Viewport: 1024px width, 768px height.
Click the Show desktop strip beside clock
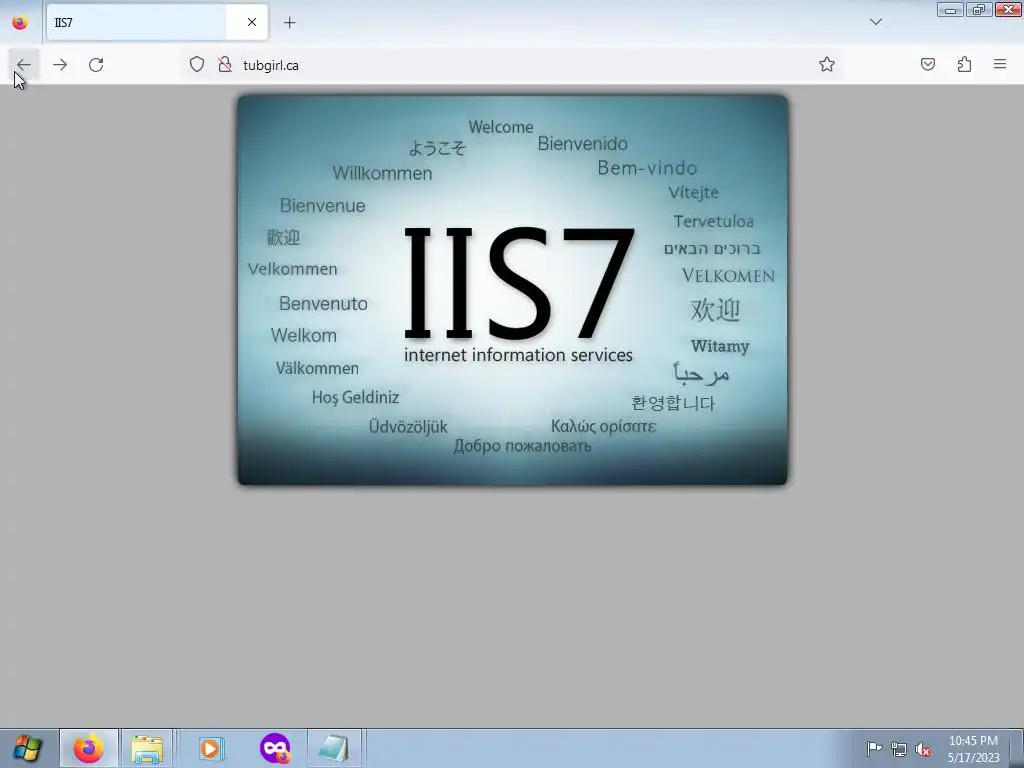(1017, 748)
